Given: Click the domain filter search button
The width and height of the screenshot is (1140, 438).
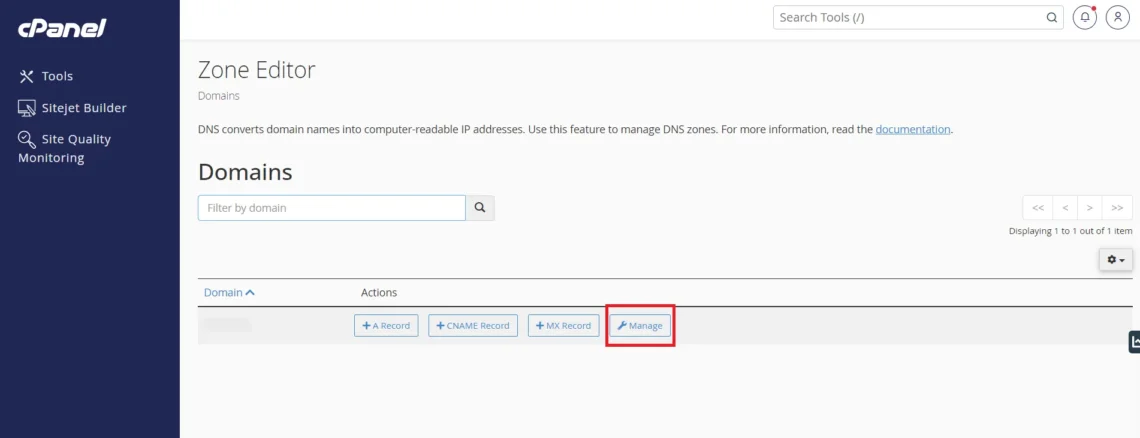Looking at the screenshot, I should point(480,207).
